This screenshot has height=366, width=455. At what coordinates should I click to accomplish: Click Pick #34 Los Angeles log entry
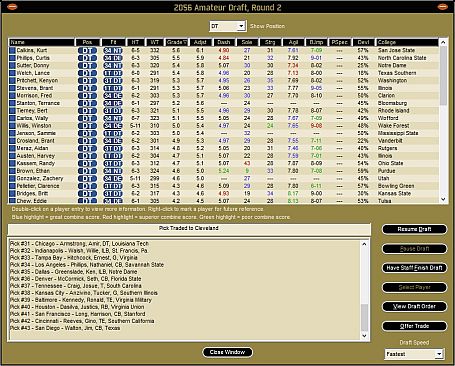pos(87,265)
